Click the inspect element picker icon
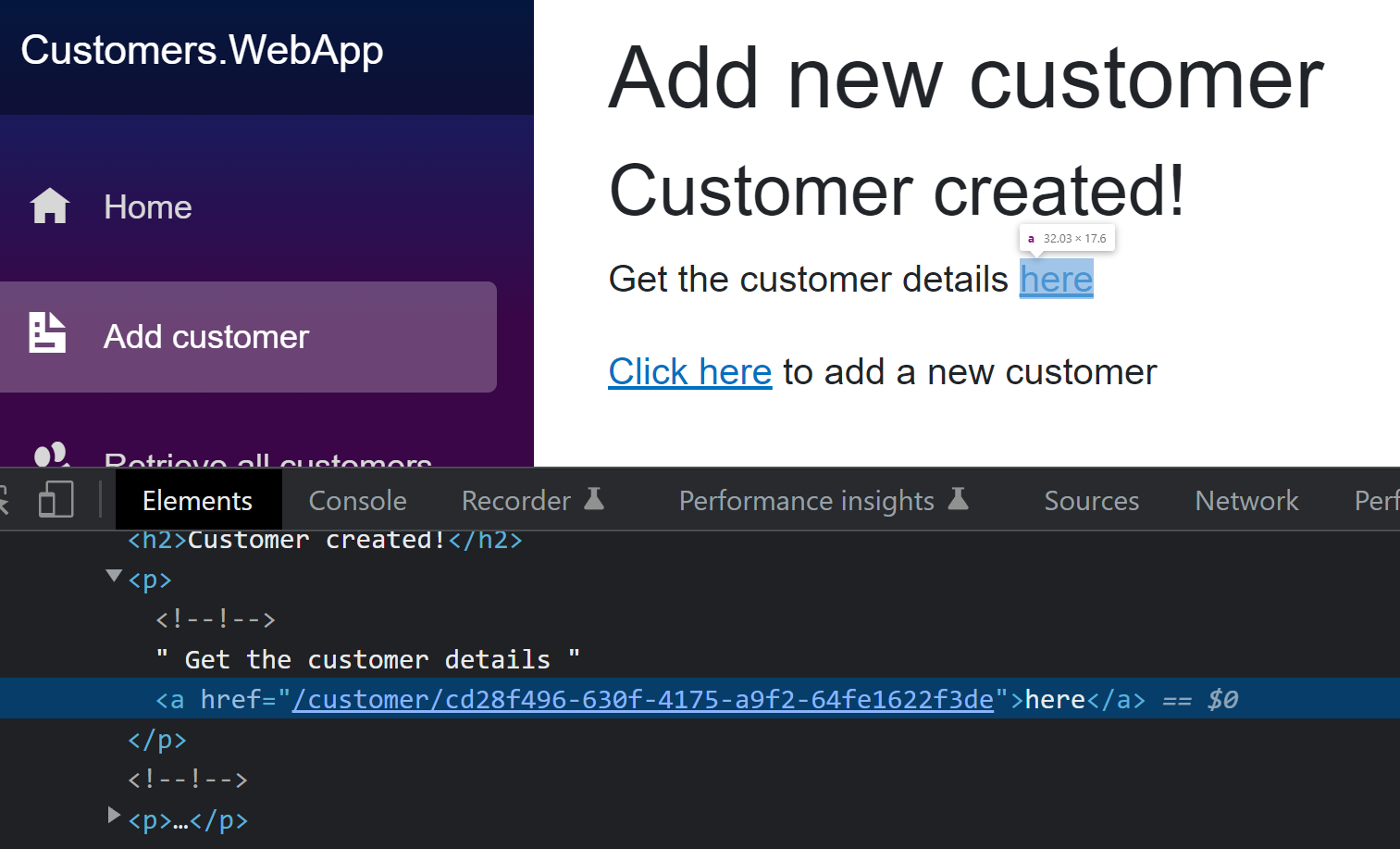Image resolution: width=1400 pixels, height=849 pixels. click(x=5, y=500)
